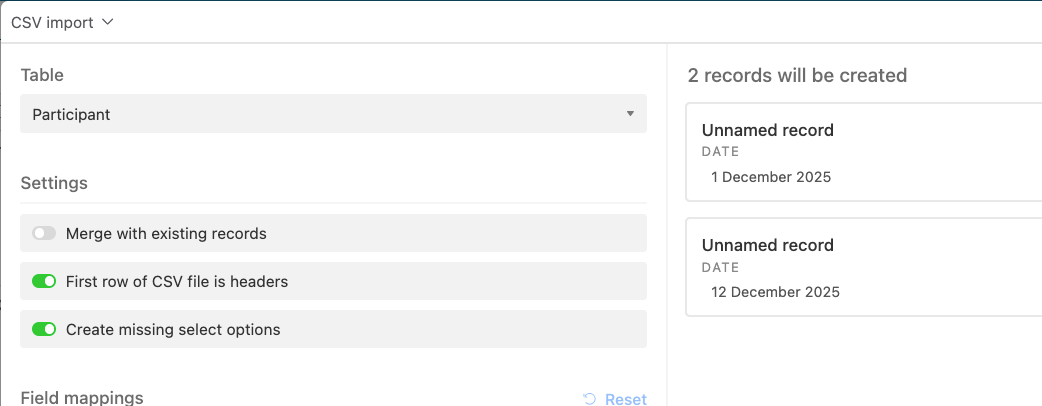Open the CSV import dropdown menu
Screen dimensions: 1042x406
point(62,23)
